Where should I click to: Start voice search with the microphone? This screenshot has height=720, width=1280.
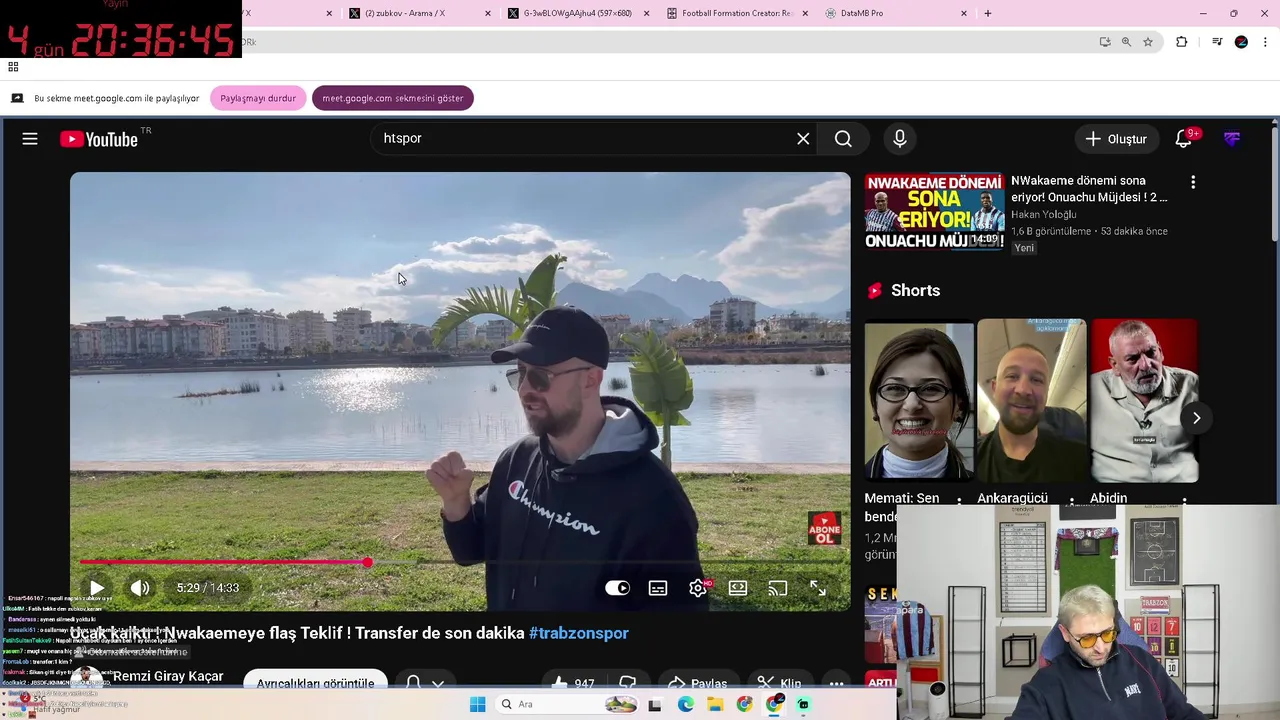point(900,139)
